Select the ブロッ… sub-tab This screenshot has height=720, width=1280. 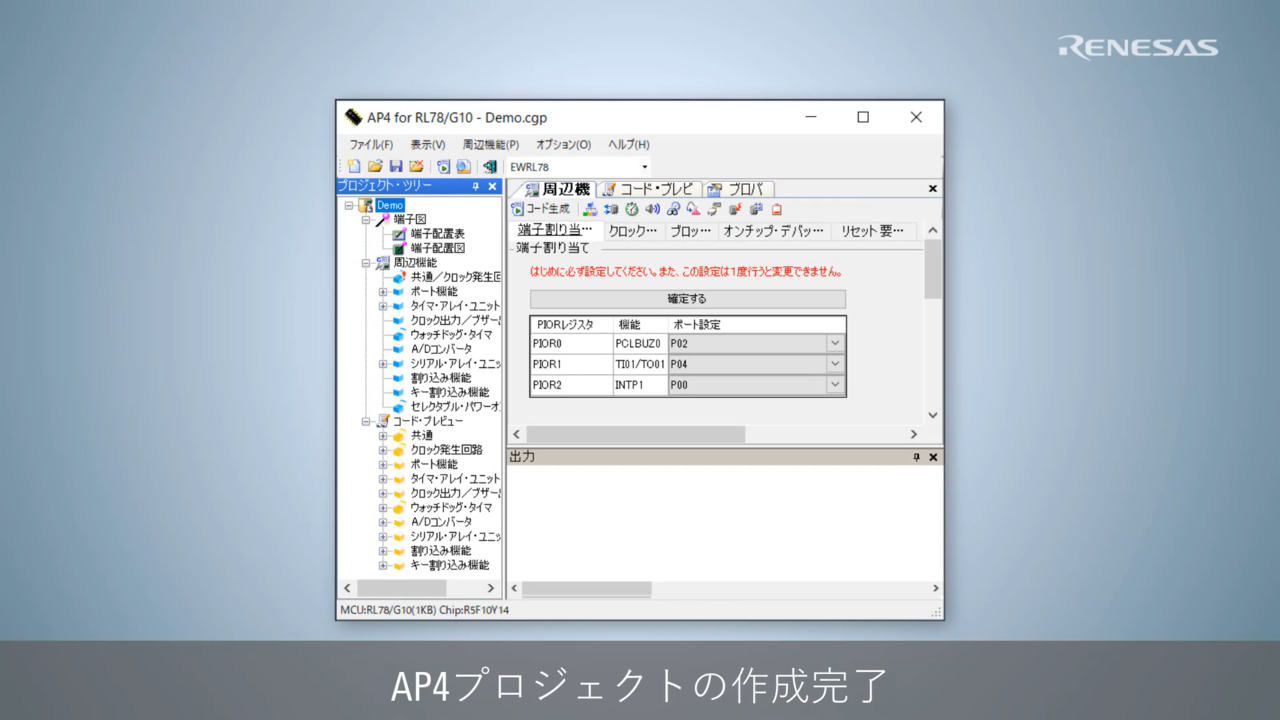pos(691,231)
